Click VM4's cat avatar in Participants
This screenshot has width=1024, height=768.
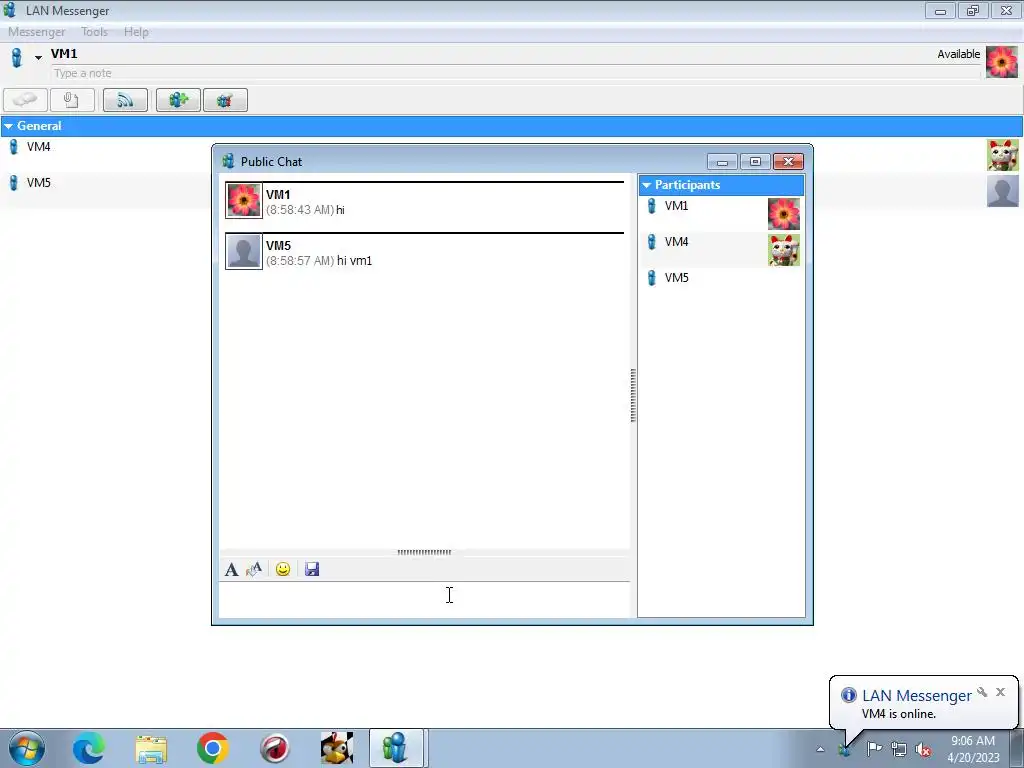[784, 249]
